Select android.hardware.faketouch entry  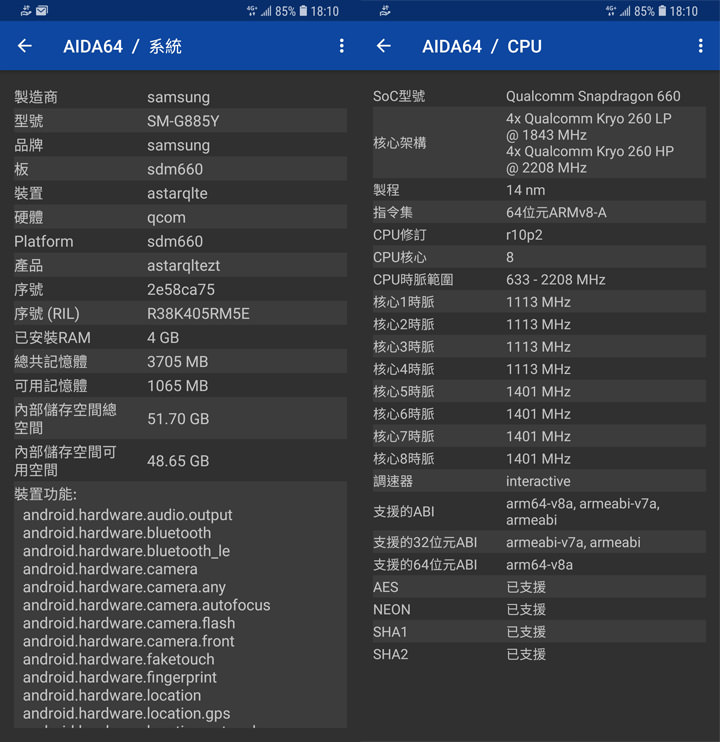(119, 659)
